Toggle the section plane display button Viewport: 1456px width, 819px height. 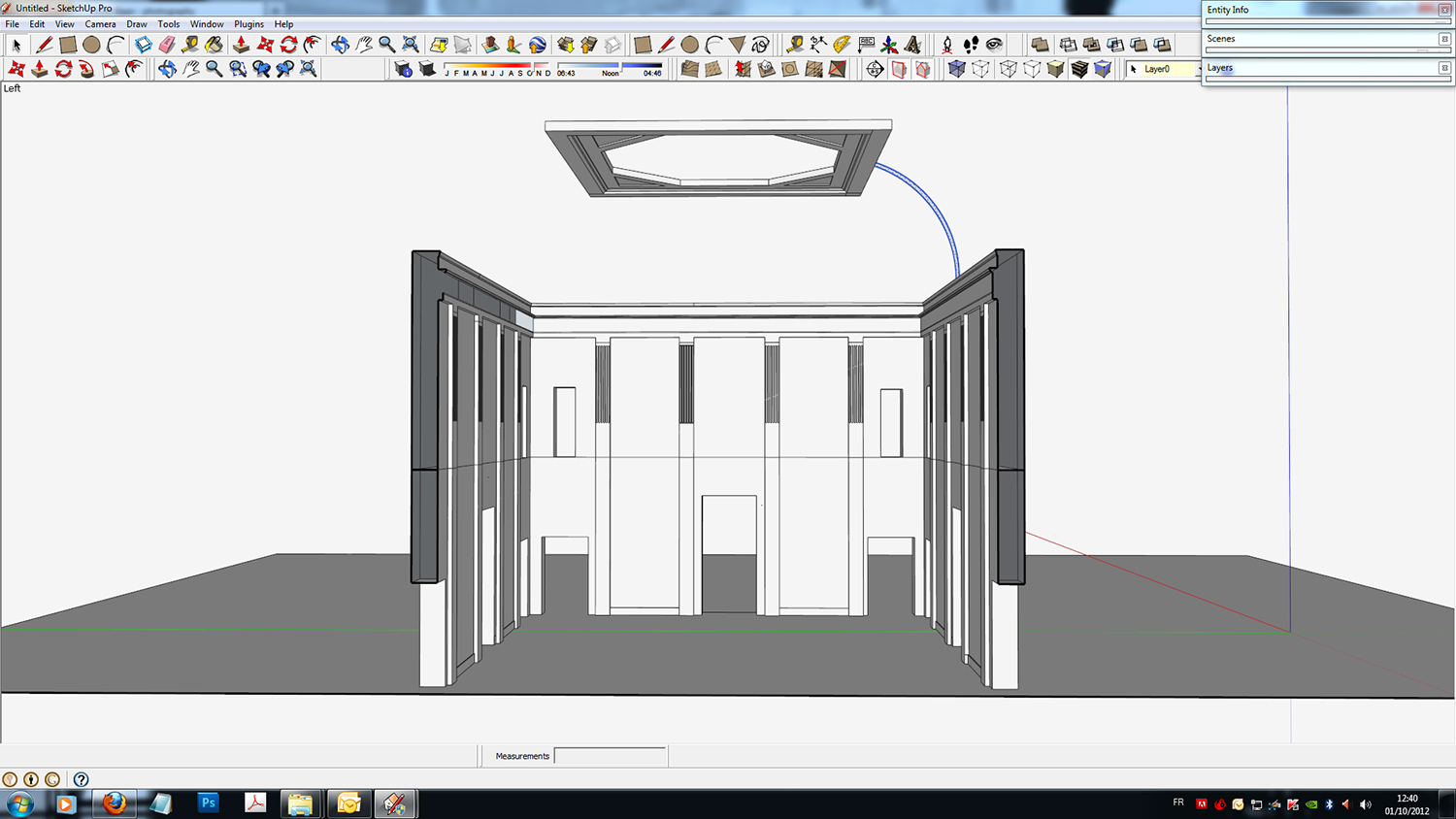(x=899, y=69)
